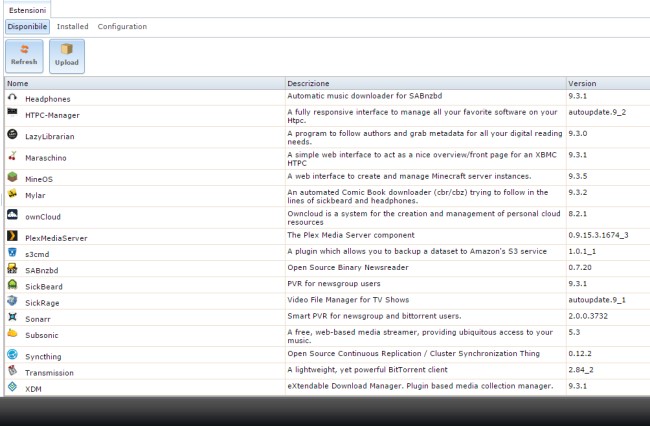The height and width of the screenshot is (426, 650).
Task: Click the HTPC-Manager plugin icon
Action: tap(12, 112)
